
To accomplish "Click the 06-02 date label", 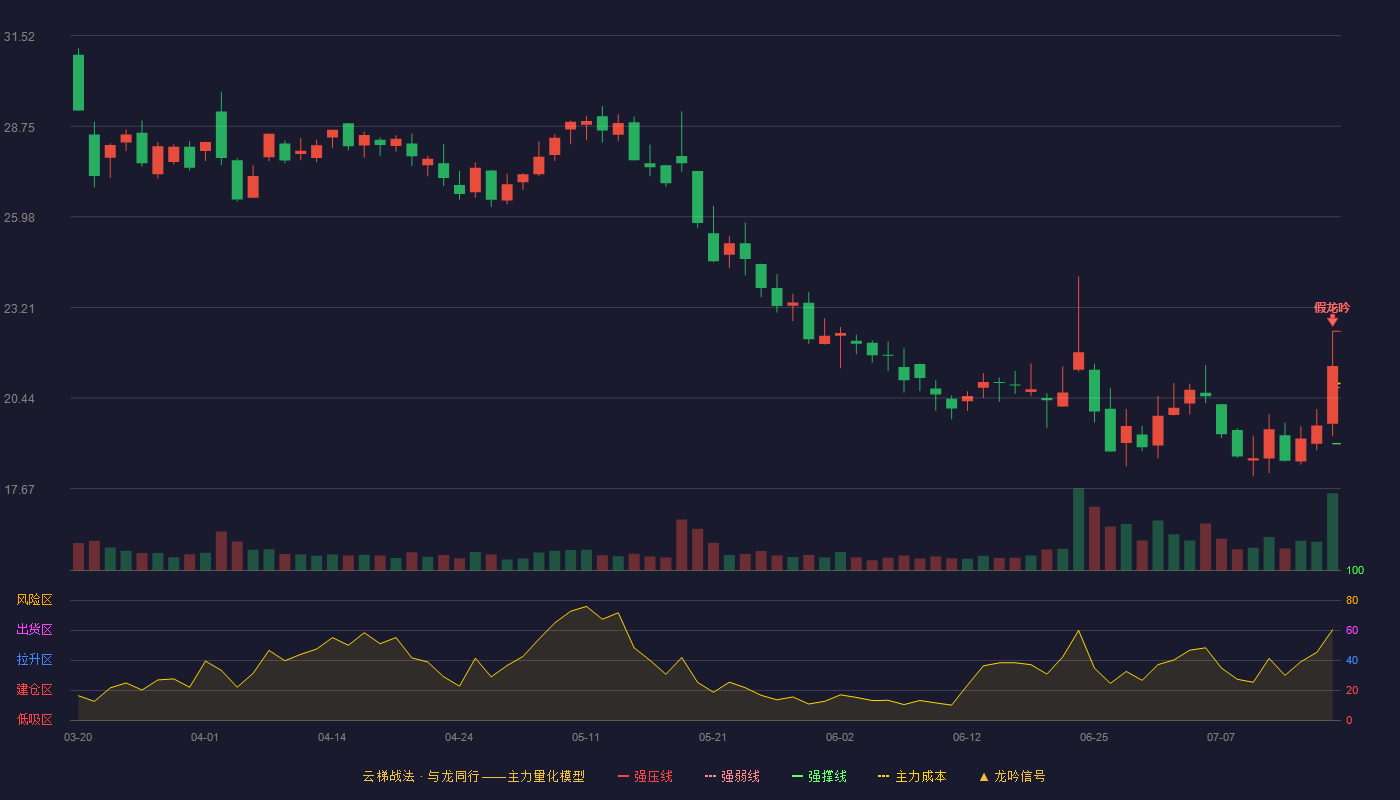I will pos(840,737).
